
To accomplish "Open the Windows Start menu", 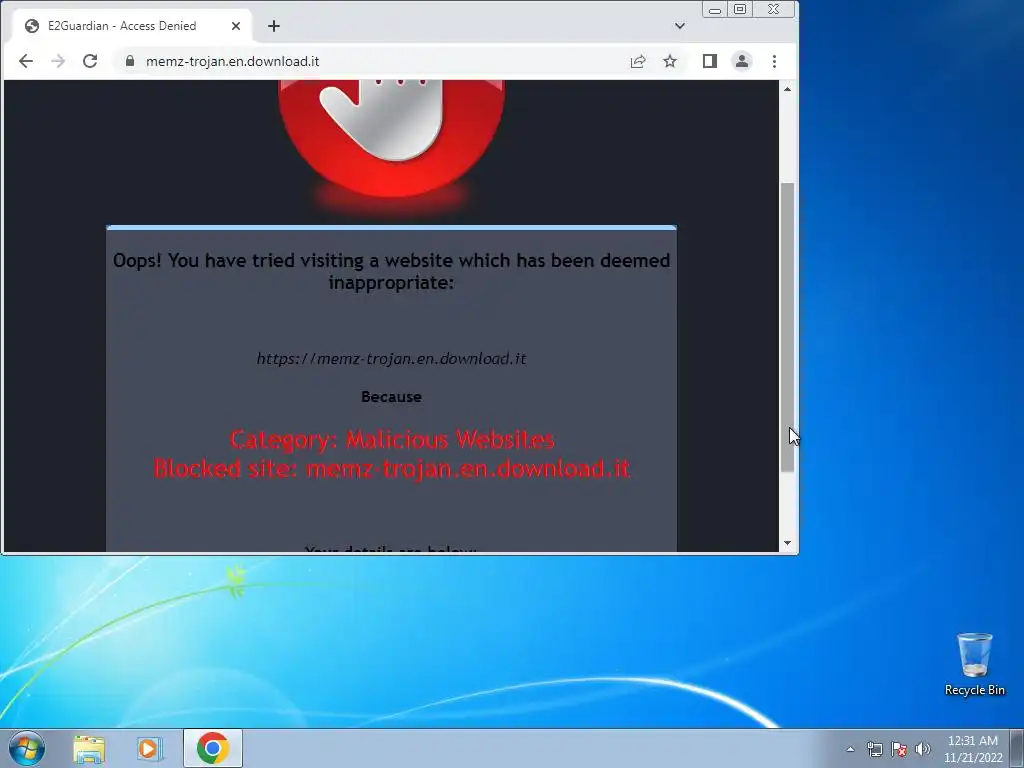I will click(26, 748).
